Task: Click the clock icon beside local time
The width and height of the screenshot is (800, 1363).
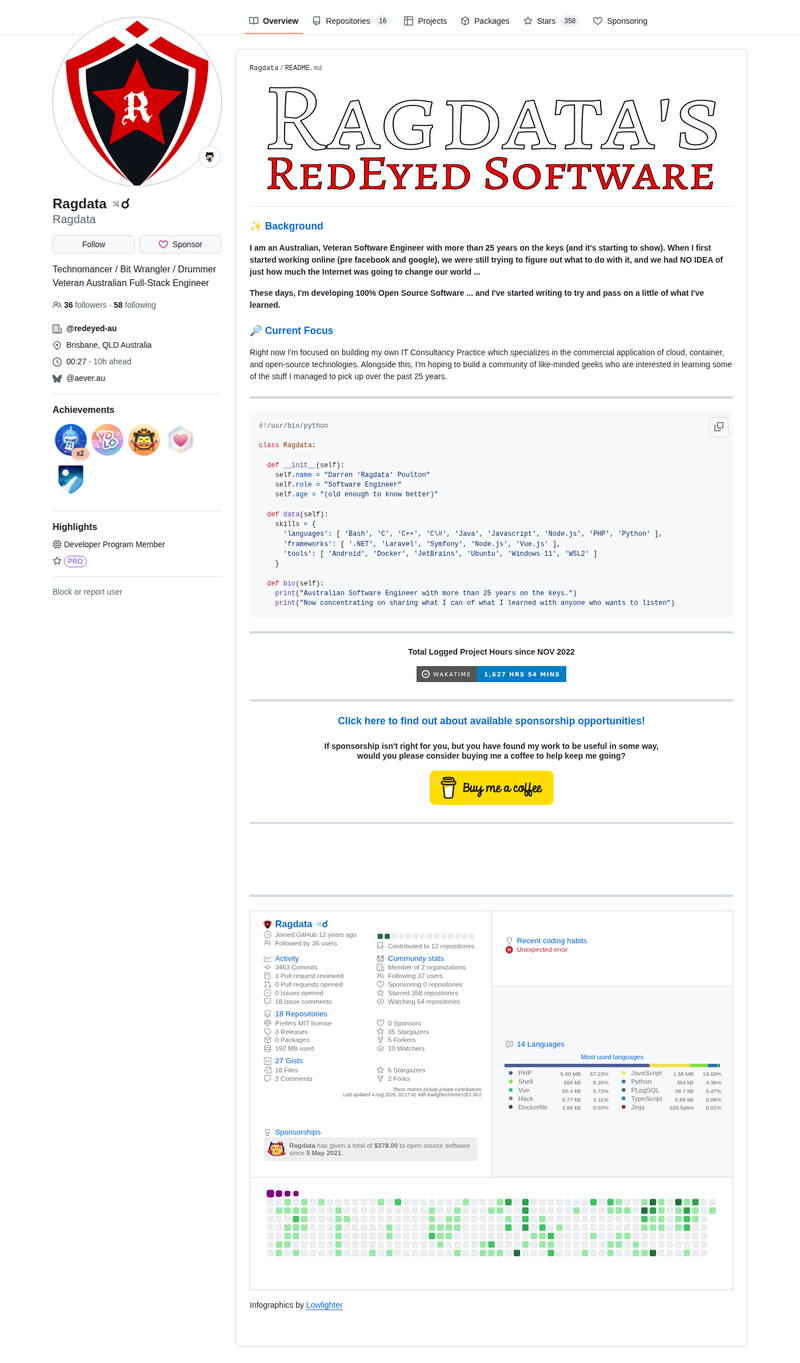Action: [x=57, y=362]
